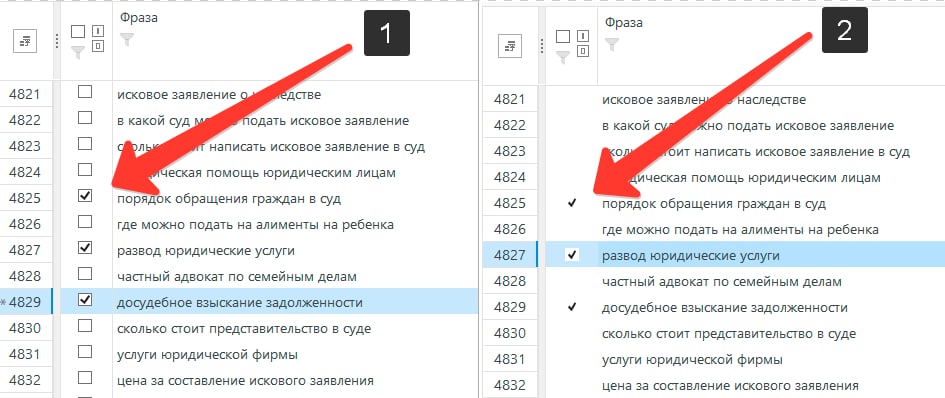Select 'порядок обращения граждан в суд' in left table

(x=229, y=198)
